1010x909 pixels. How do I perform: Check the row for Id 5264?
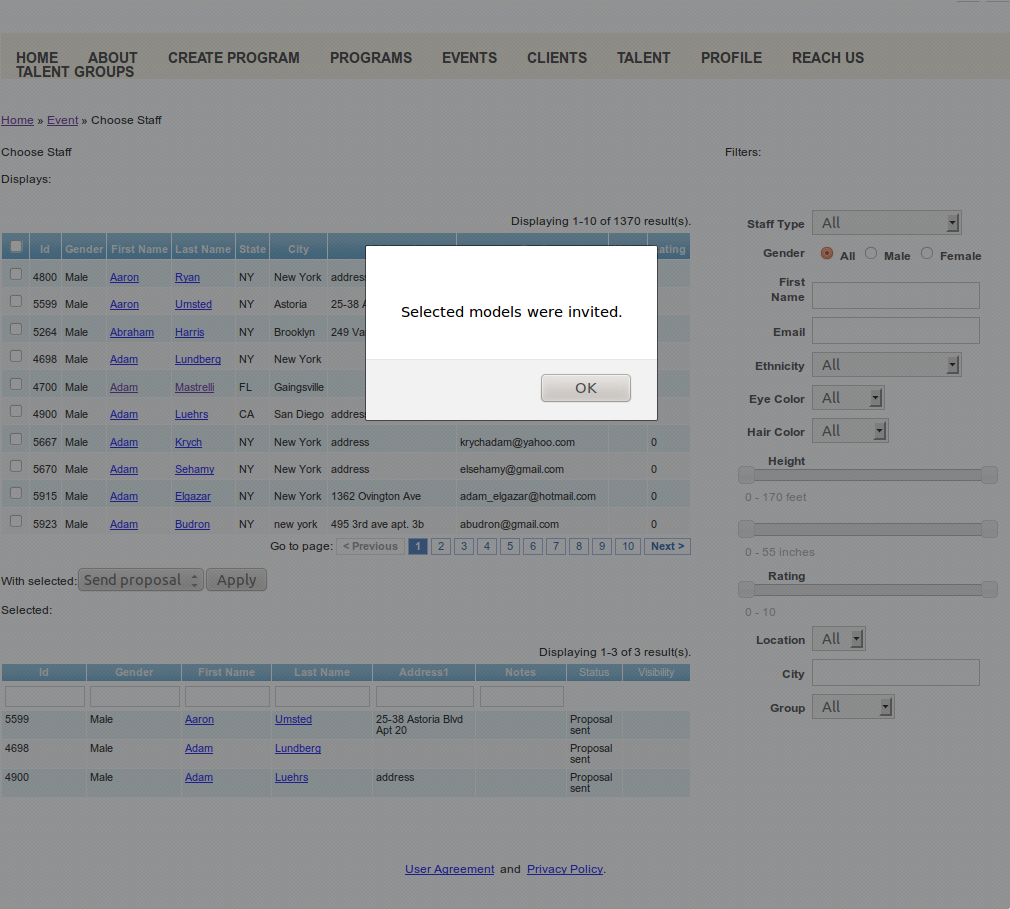click(x=16, y=329)
